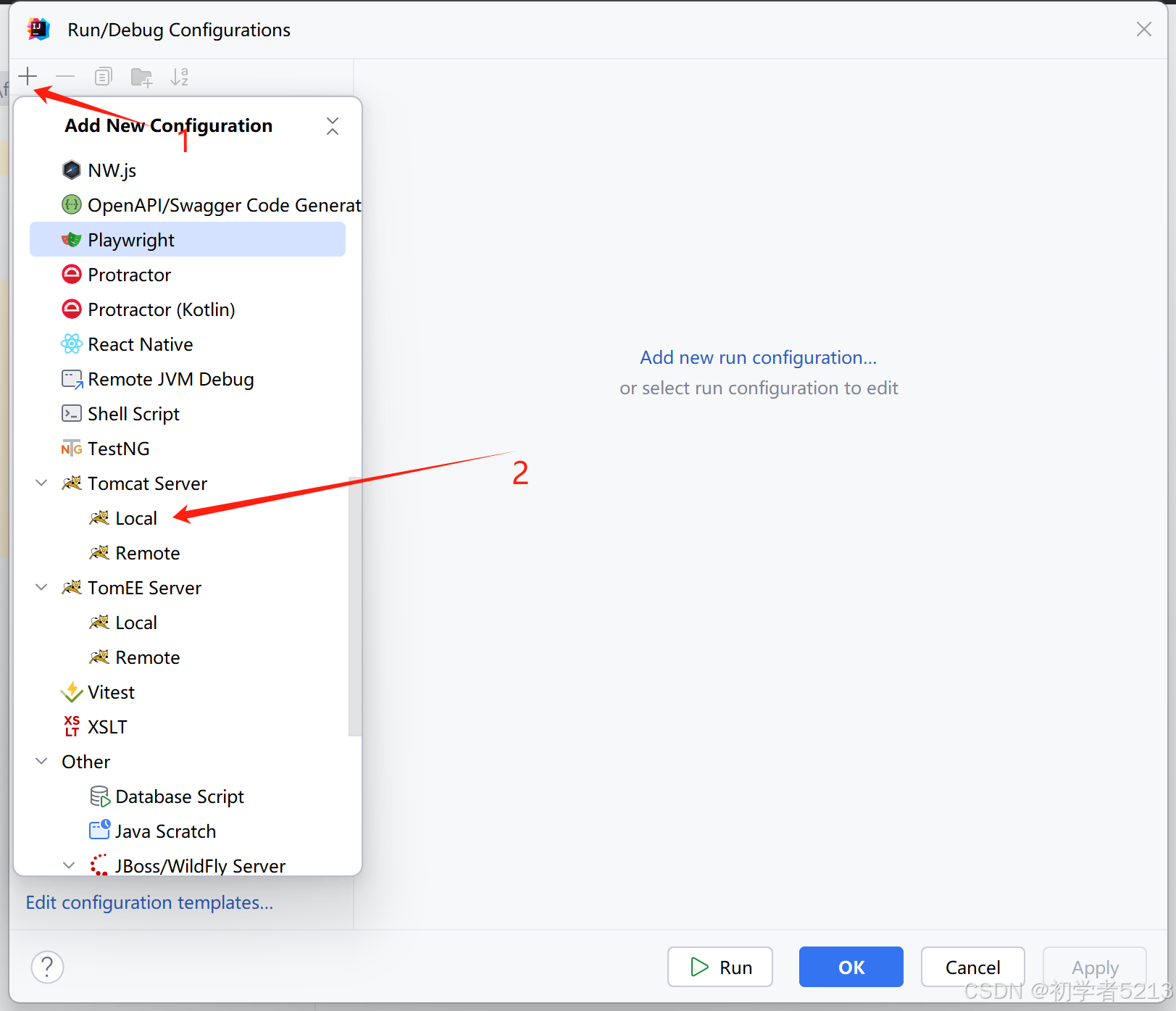The image size is (1176, 1011).
Task: Click the React Native atom icon
Action: pos(71,344)
